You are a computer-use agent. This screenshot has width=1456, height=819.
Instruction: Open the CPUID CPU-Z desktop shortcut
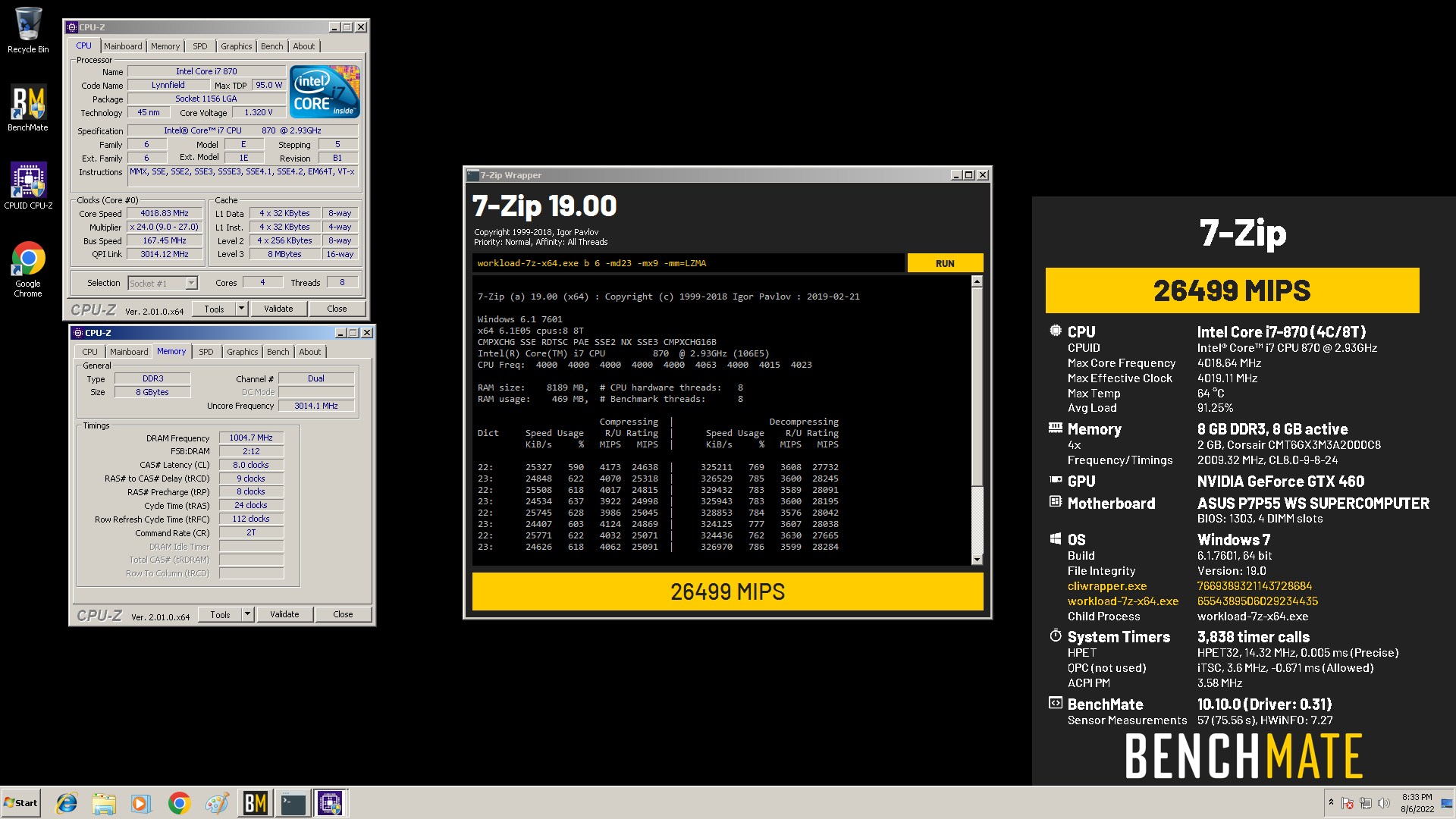pyautogui.click(x=28, y=186)
